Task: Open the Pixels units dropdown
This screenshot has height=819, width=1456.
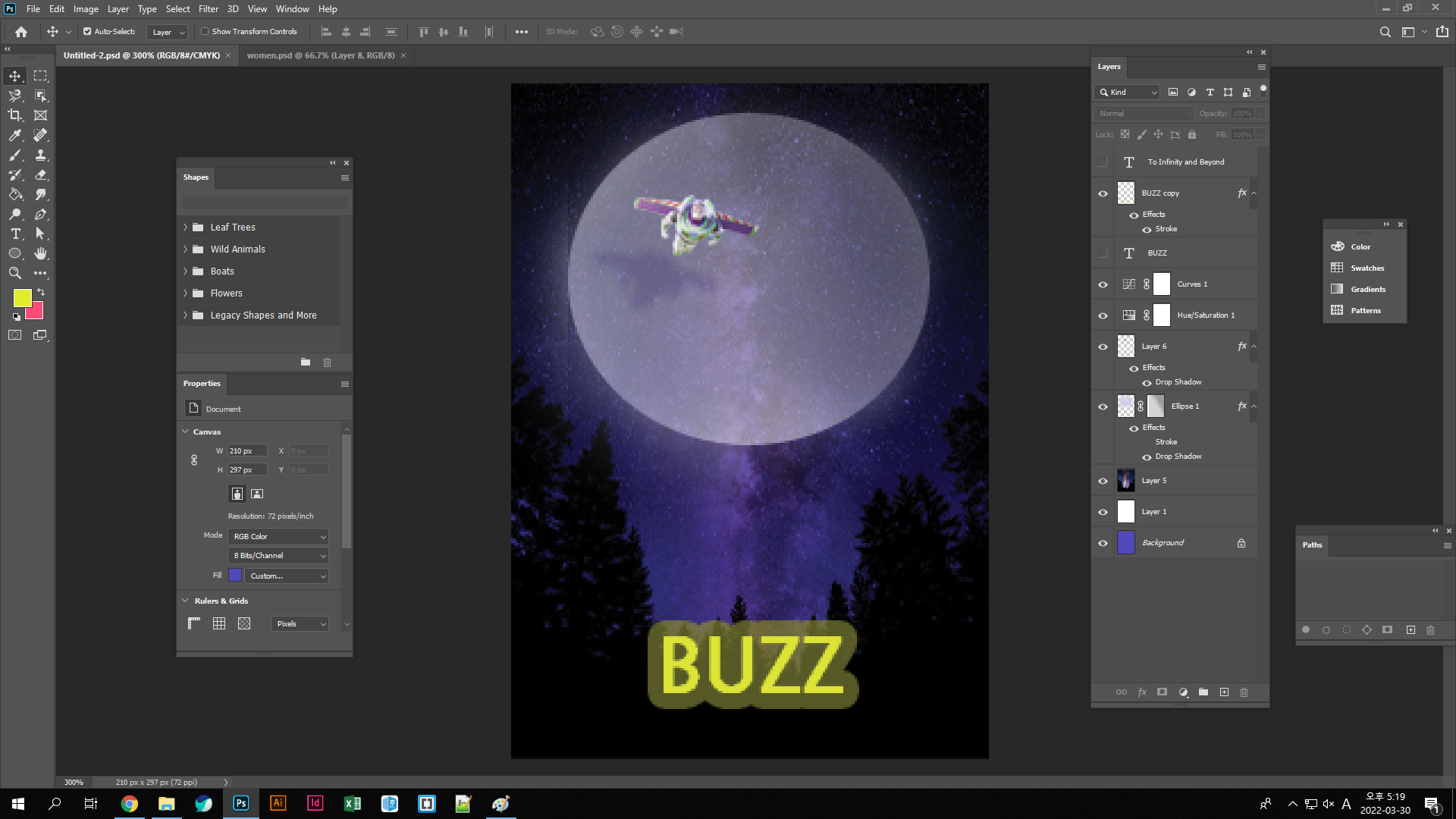Action: (300, 624)
